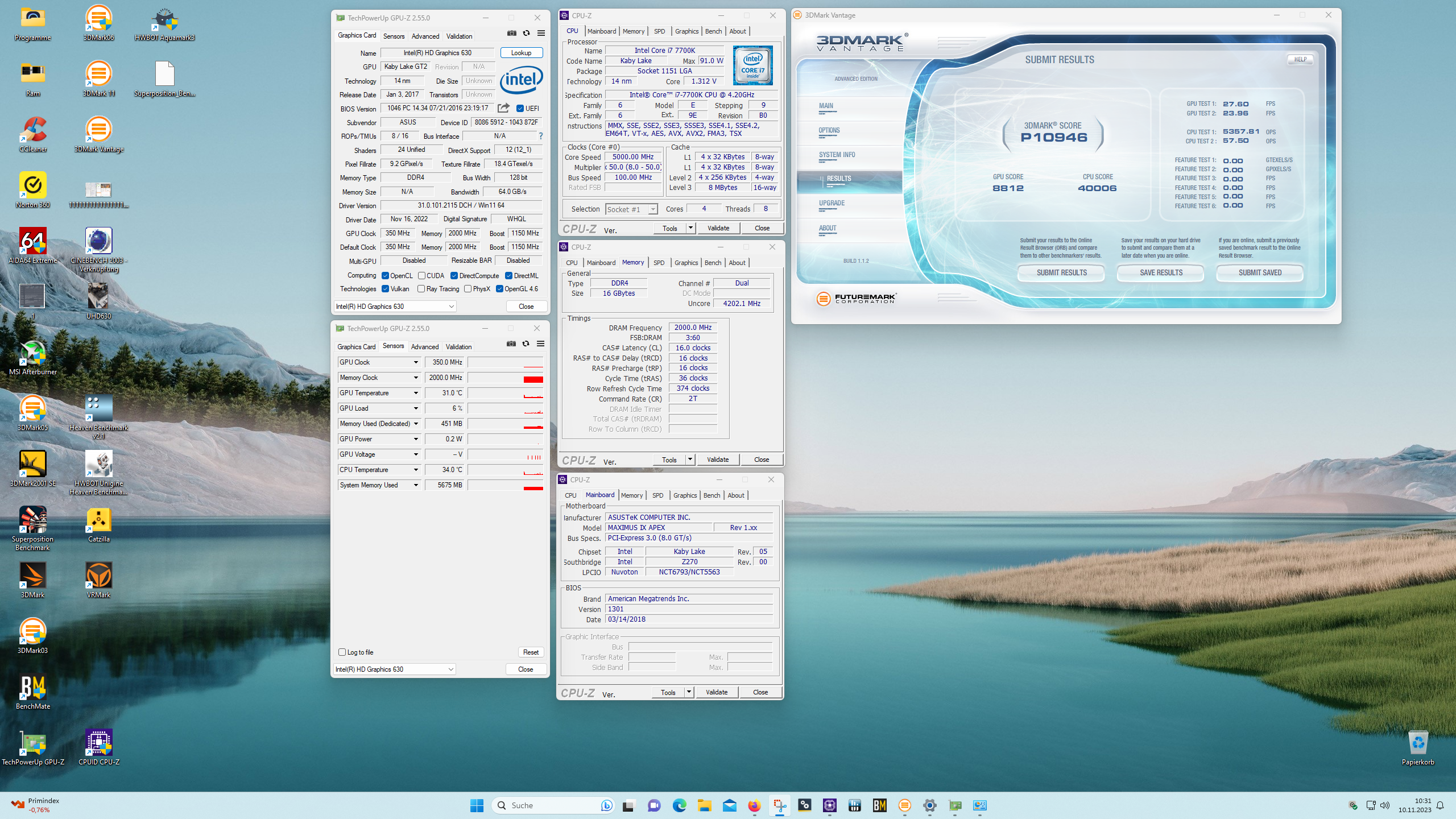Open Microsoft Edge from the taskbar

[679, 805]
